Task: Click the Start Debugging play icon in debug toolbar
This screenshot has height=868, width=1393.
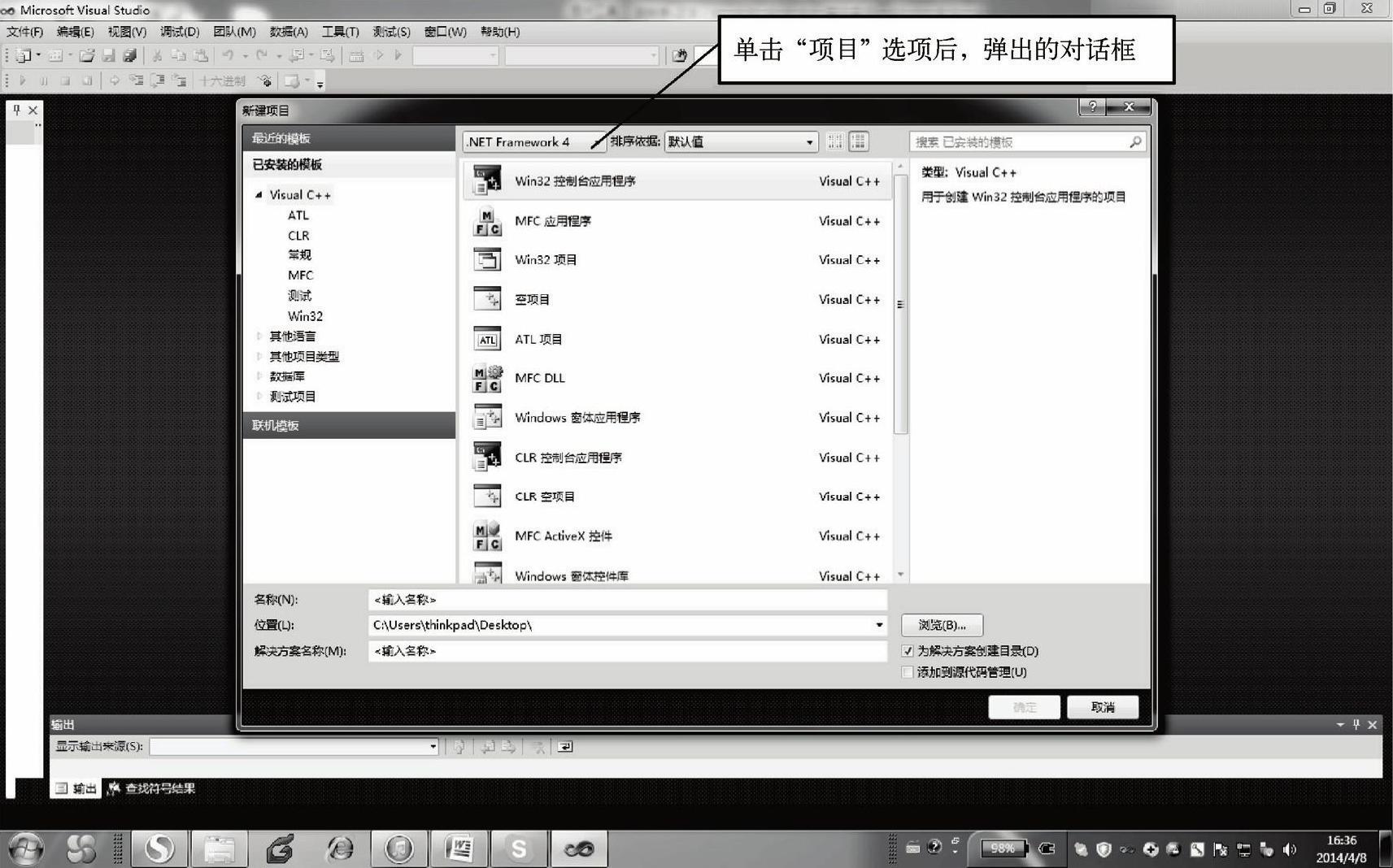Action: click(23, 80)
